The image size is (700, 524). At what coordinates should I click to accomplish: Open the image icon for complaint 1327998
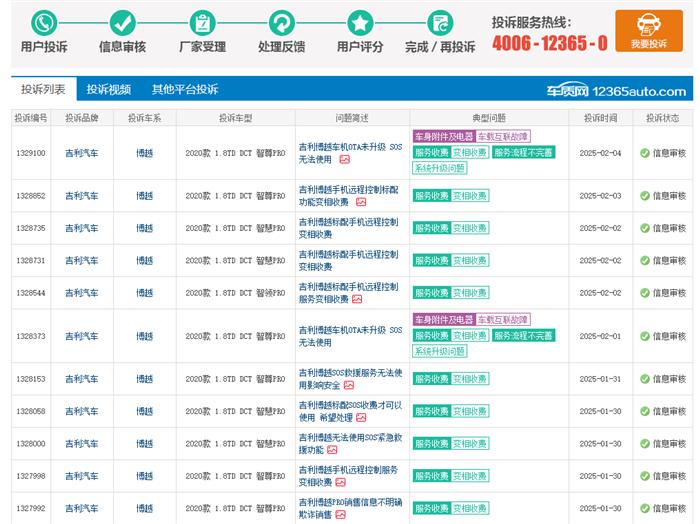341,482
